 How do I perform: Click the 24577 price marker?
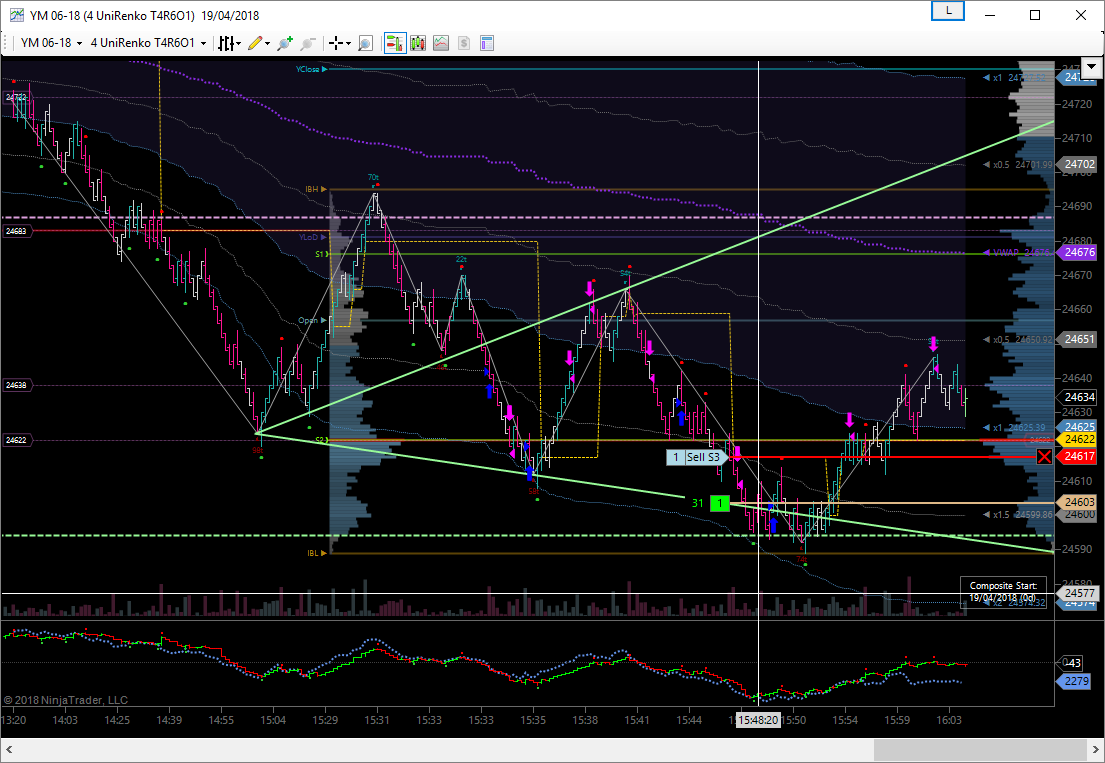[1079, 593]
